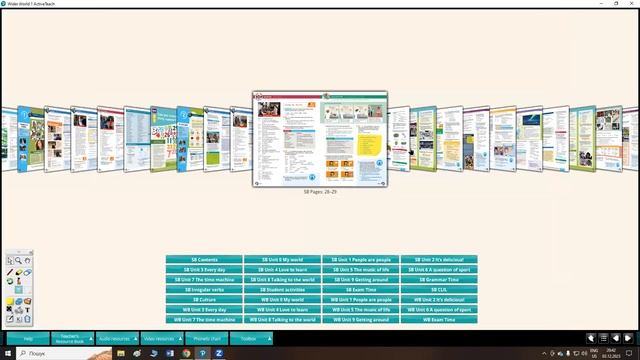Expand the Teacher's Resource Book menu
Screen dimensions: 640x360
[73, 338]
